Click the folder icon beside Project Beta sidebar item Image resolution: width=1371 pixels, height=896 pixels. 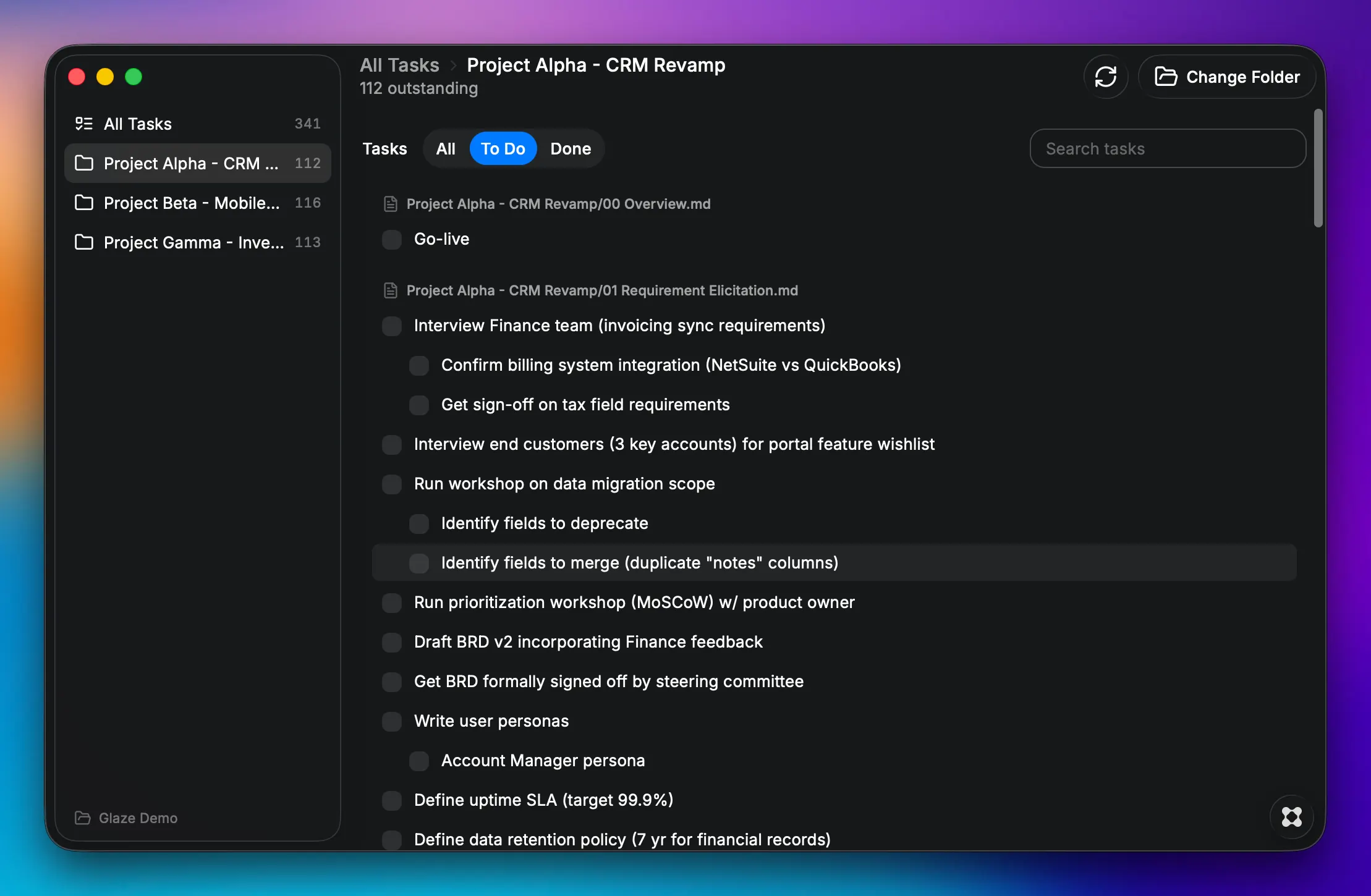coord(84,203)
